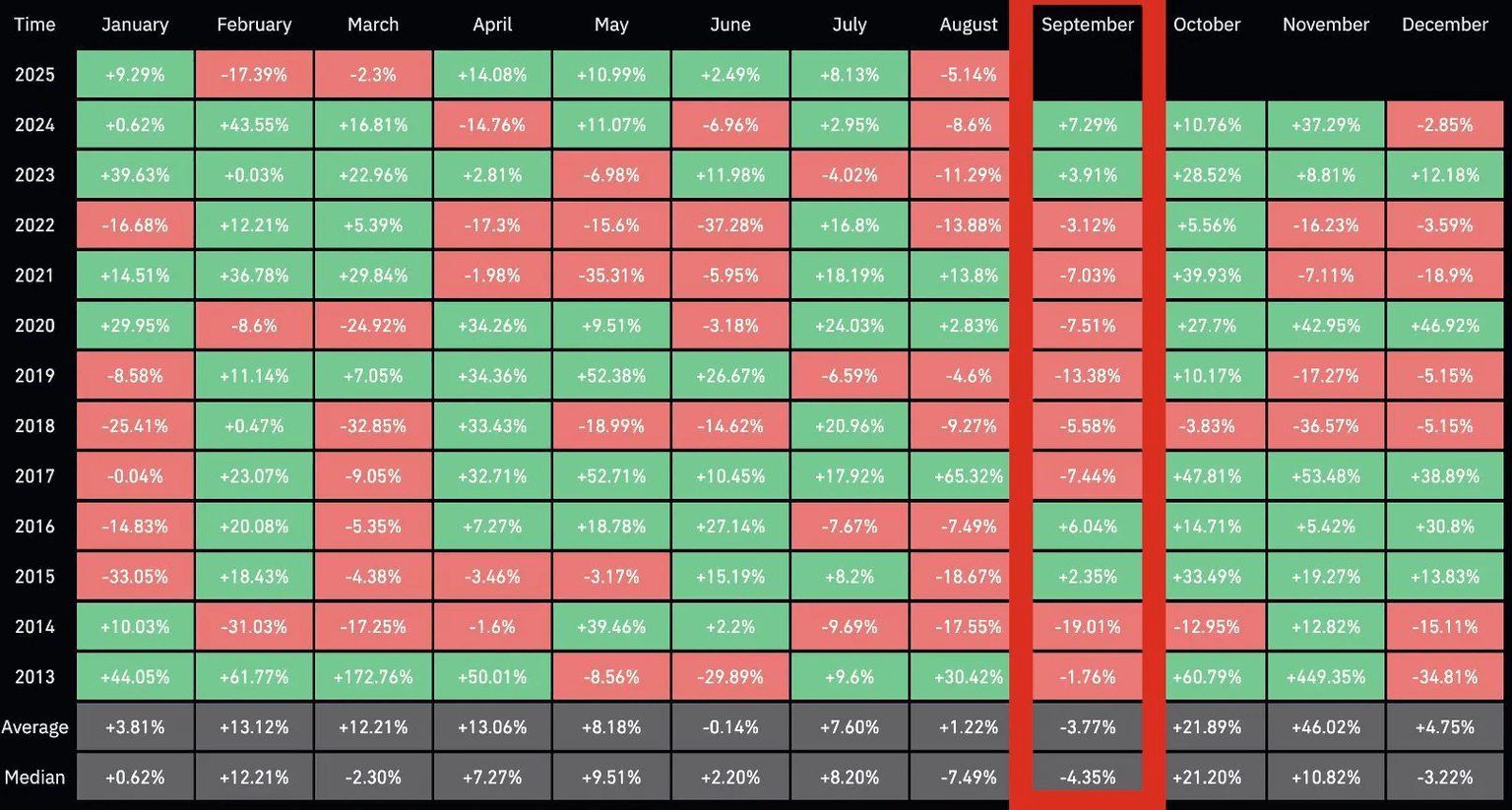The height and width of the screenshot is (810, 1512).
Task: Click September 2024 cell showing +7.29%
Action: click(x=1087, y=125)
